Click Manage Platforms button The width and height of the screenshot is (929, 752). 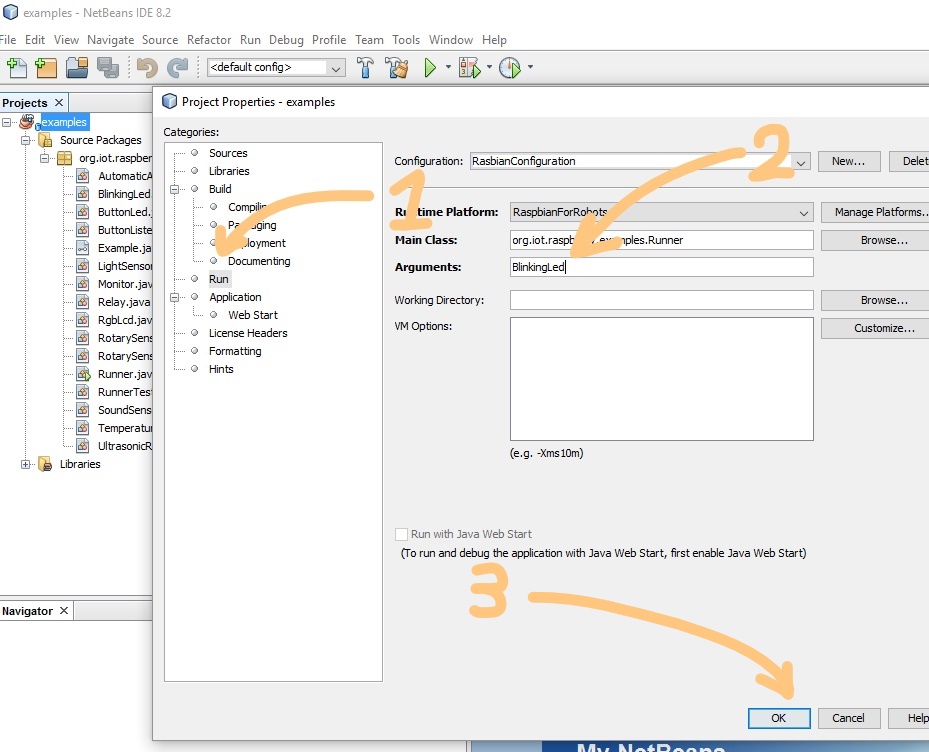[x=875, y=212]
